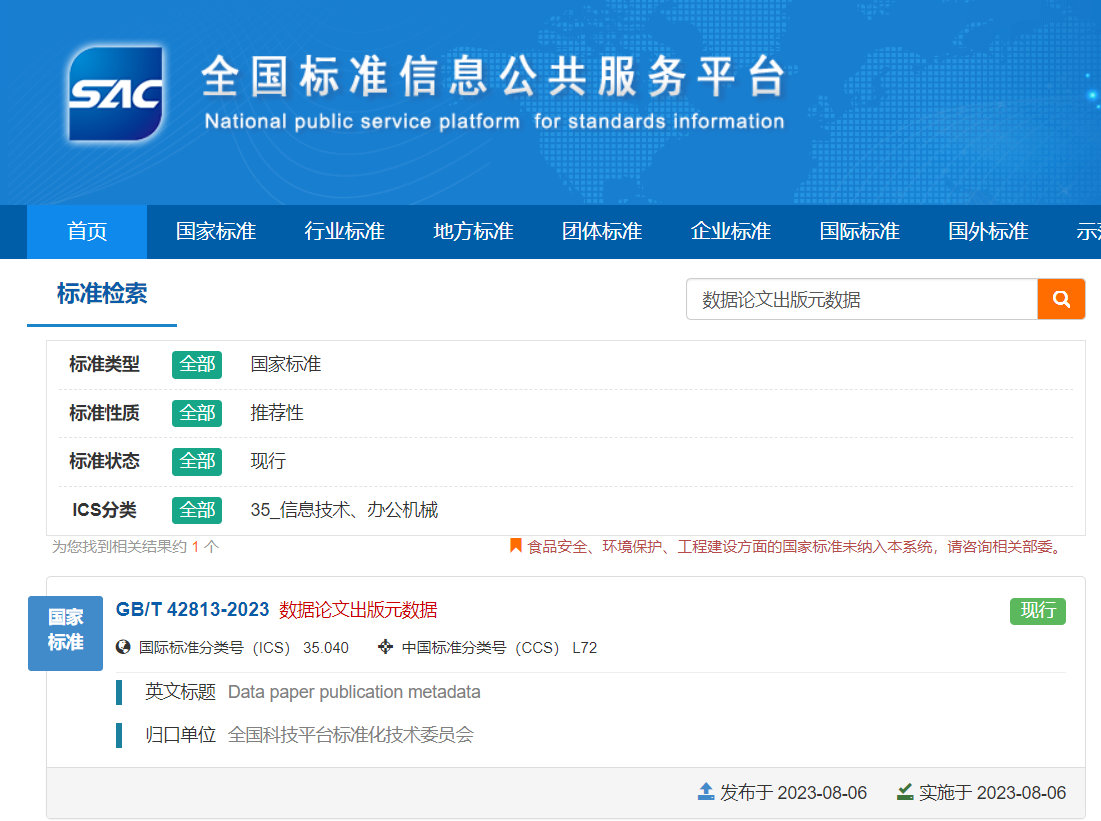Click the SAC logo icon

point(115,93)
